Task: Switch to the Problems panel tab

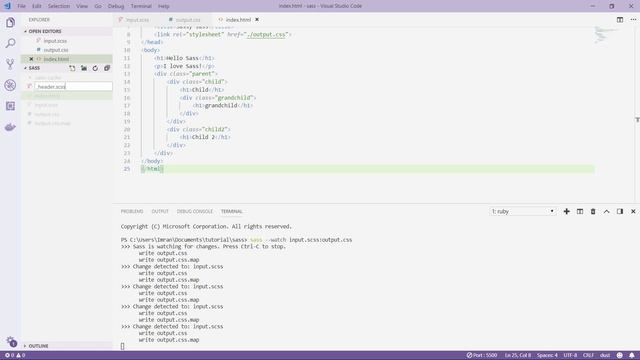Action: click(x=132, y=211)
